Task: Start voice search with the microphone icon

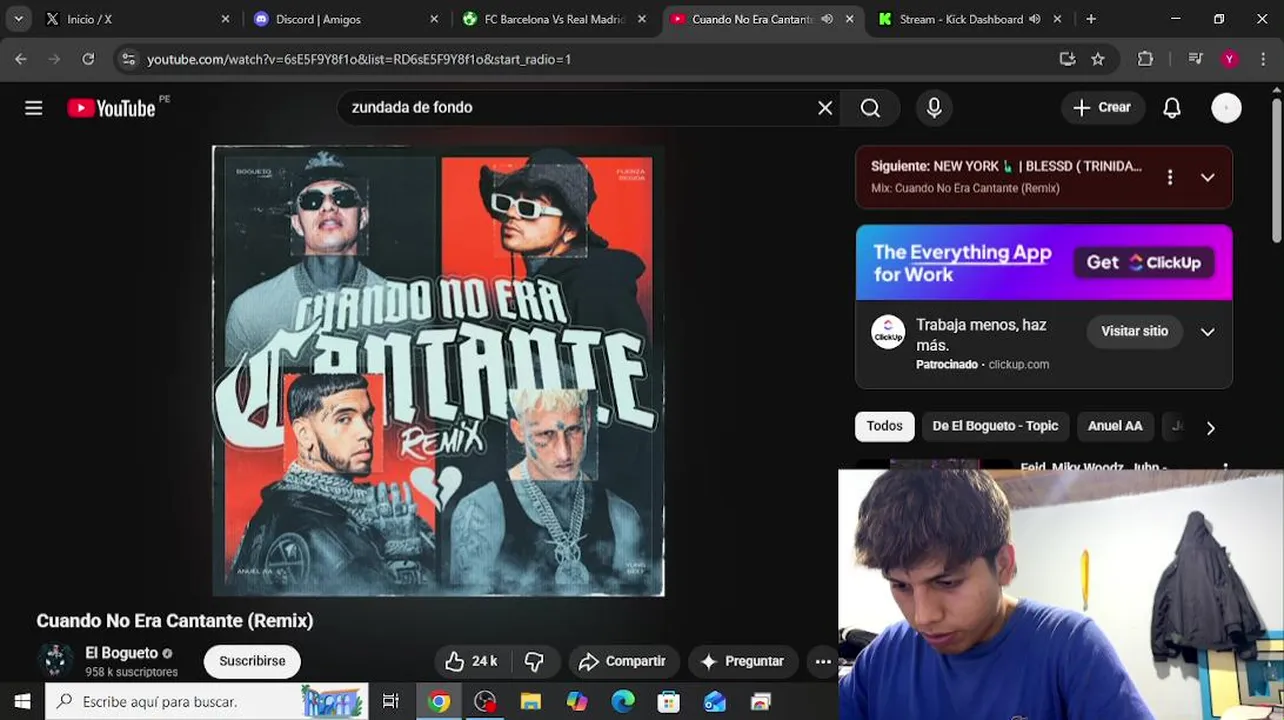Action: coord(934,108)
